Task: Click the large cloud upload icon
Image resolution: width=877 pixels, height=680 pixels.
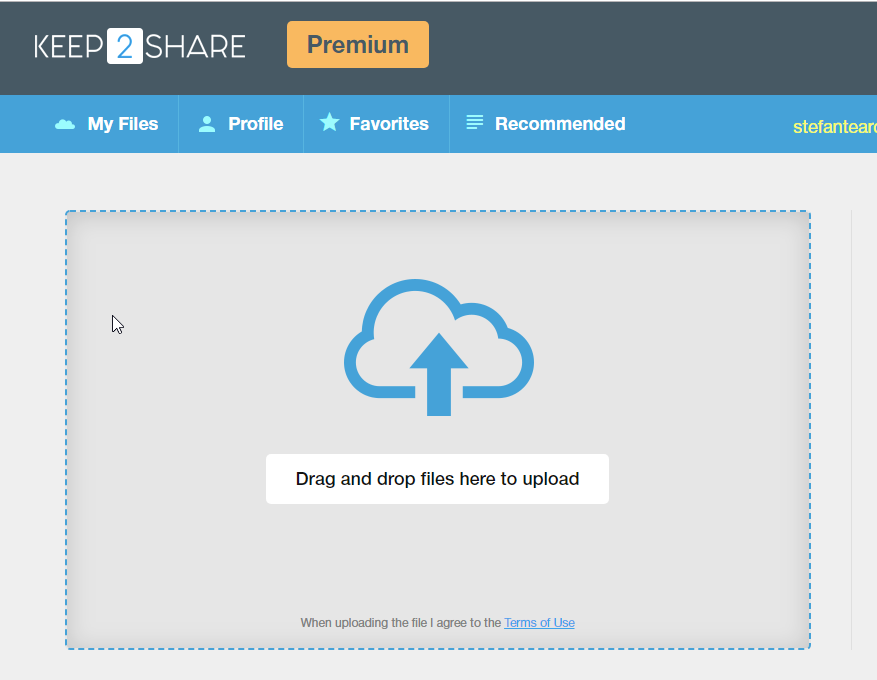Action: point(439,347)
